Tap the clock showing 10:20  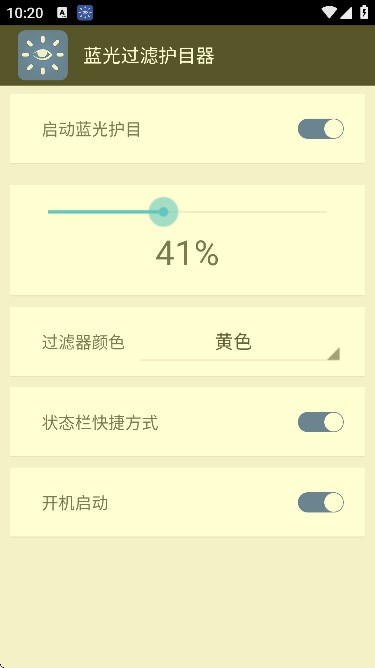25,13
